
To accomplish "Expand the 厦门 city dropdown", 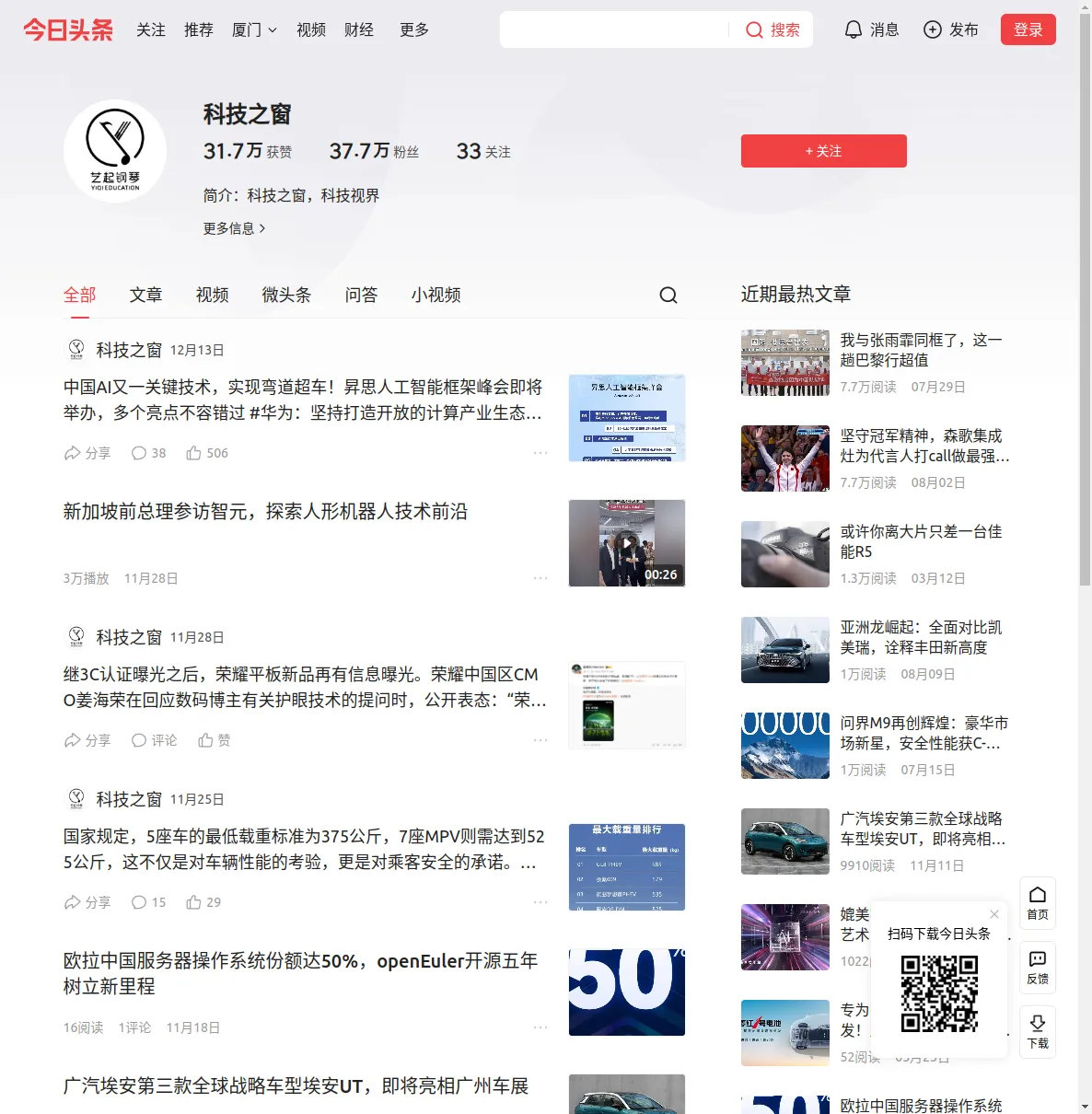I will (254, 29).
